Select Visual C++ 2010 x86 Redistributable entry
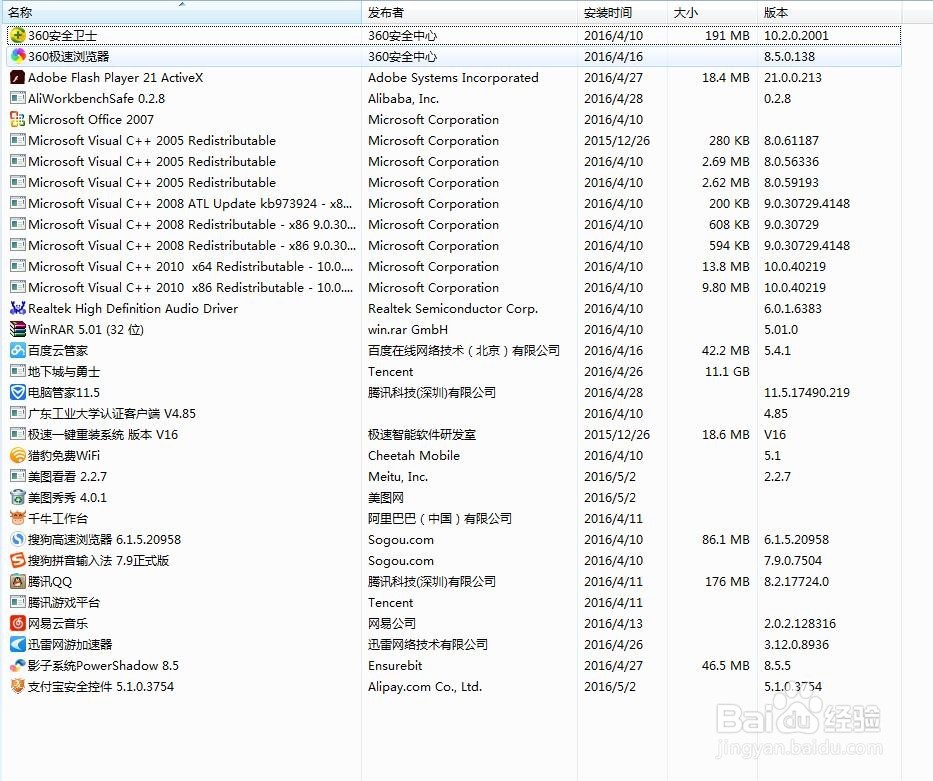 [455, 287]
